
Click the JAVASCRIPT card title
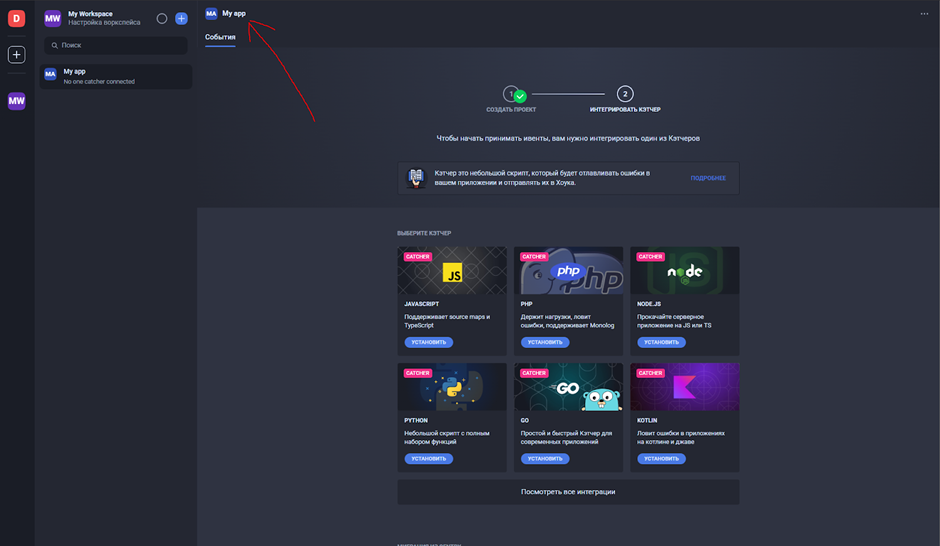click(x=421, y=304)
